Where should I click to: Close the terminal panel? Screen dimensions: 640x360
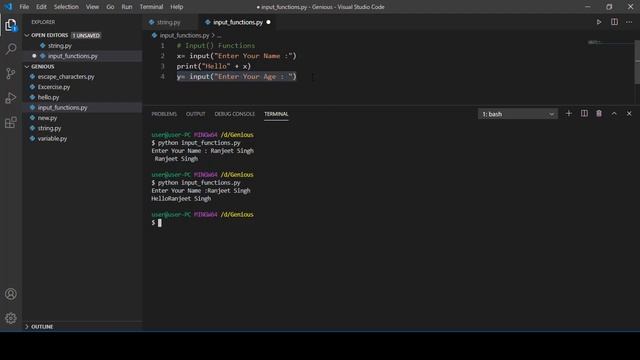pyautogui.click(x=629, y=113)
